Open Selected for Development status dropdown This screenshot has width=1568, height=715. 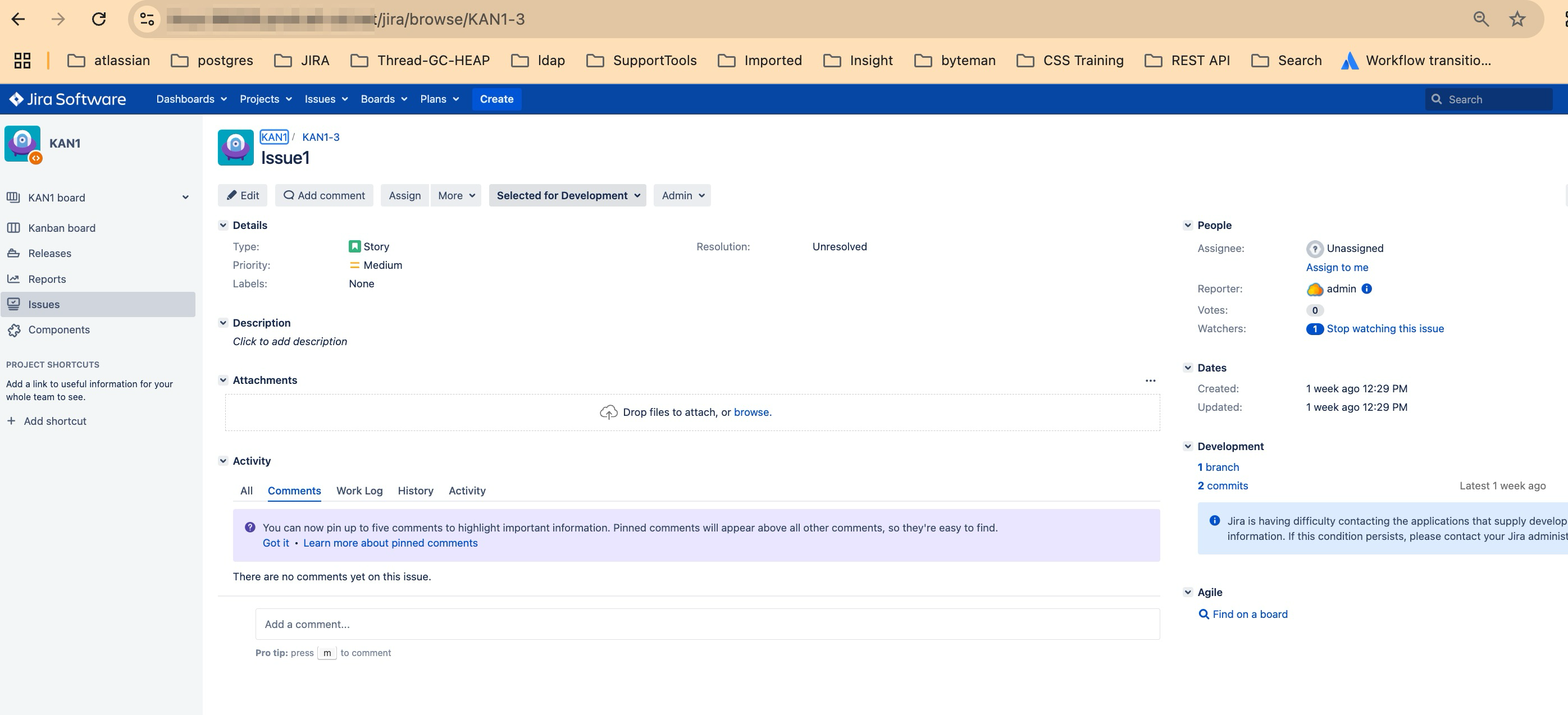pyautogui.click(x=567, y=195)
